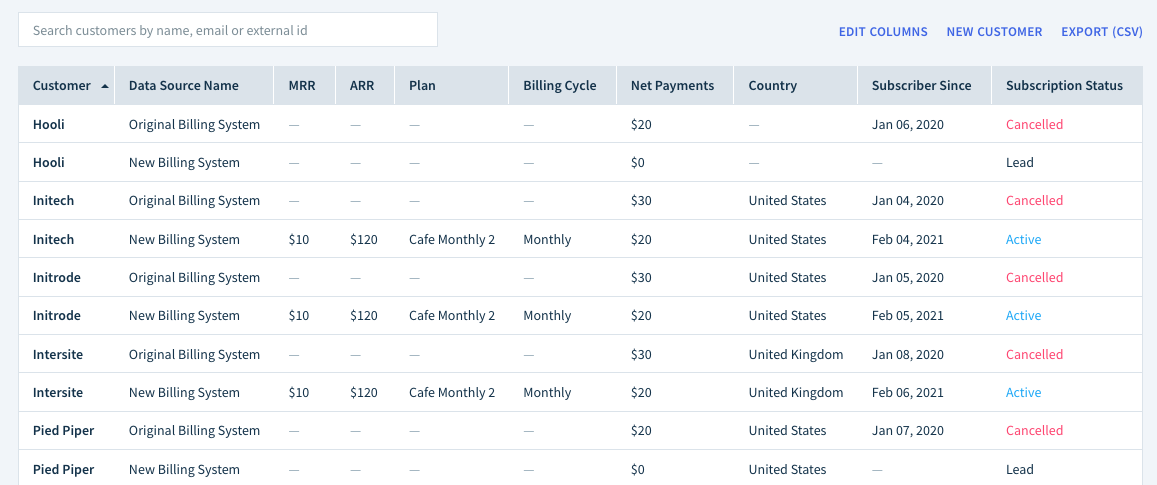Sort by the ARR column header

[x=362, y=86]
